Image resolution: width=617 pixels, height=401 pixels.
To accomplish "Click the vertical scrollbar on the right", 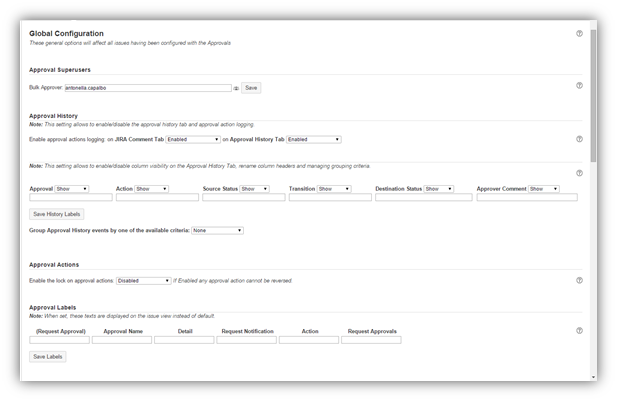I will coord(593,200).
